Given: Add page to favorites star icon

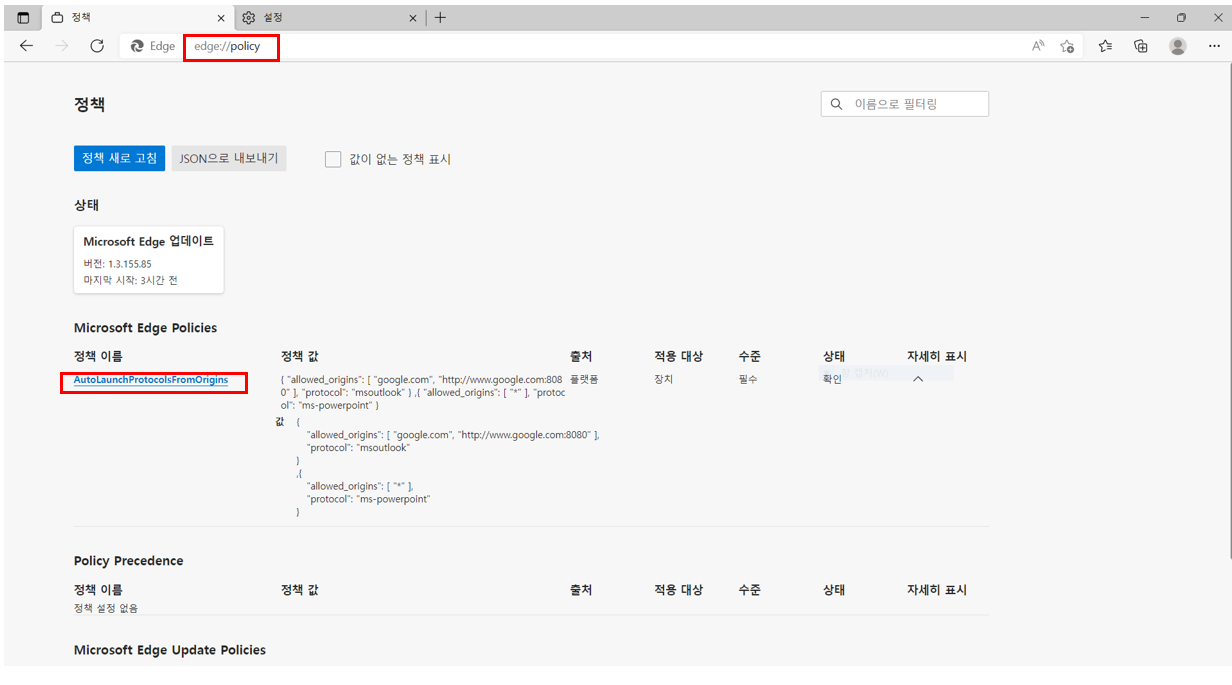Looking at the screenshot, I should (1067, 46).
